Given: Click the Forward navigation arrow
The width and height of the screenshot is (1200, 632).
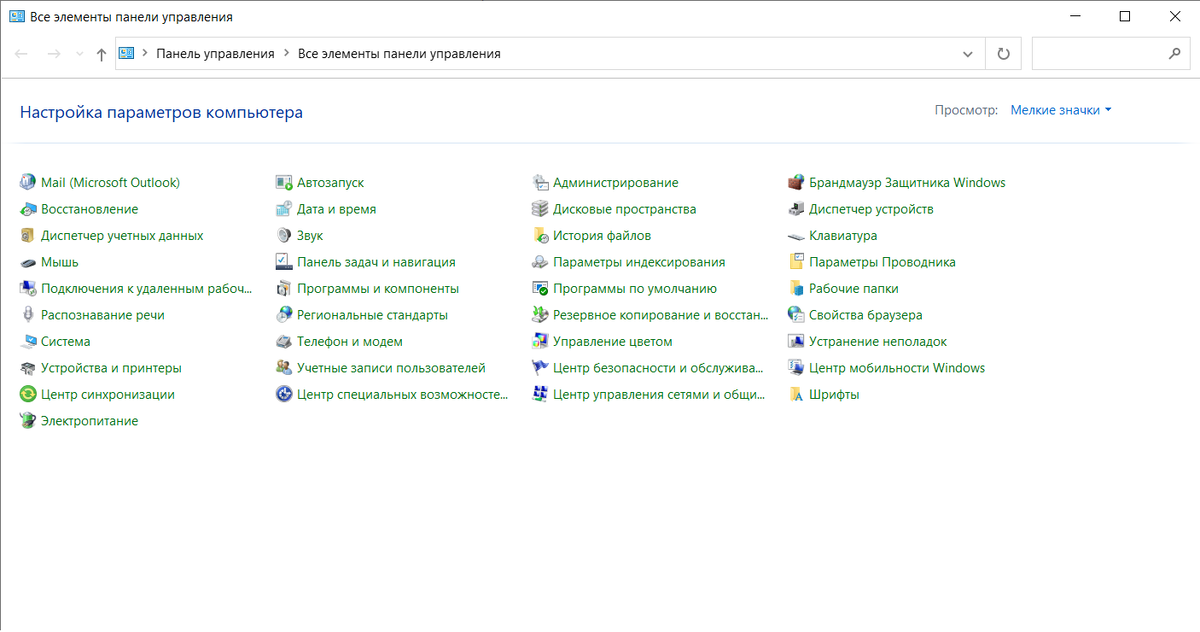Looking at the screenshot, I should coord(54,54).
